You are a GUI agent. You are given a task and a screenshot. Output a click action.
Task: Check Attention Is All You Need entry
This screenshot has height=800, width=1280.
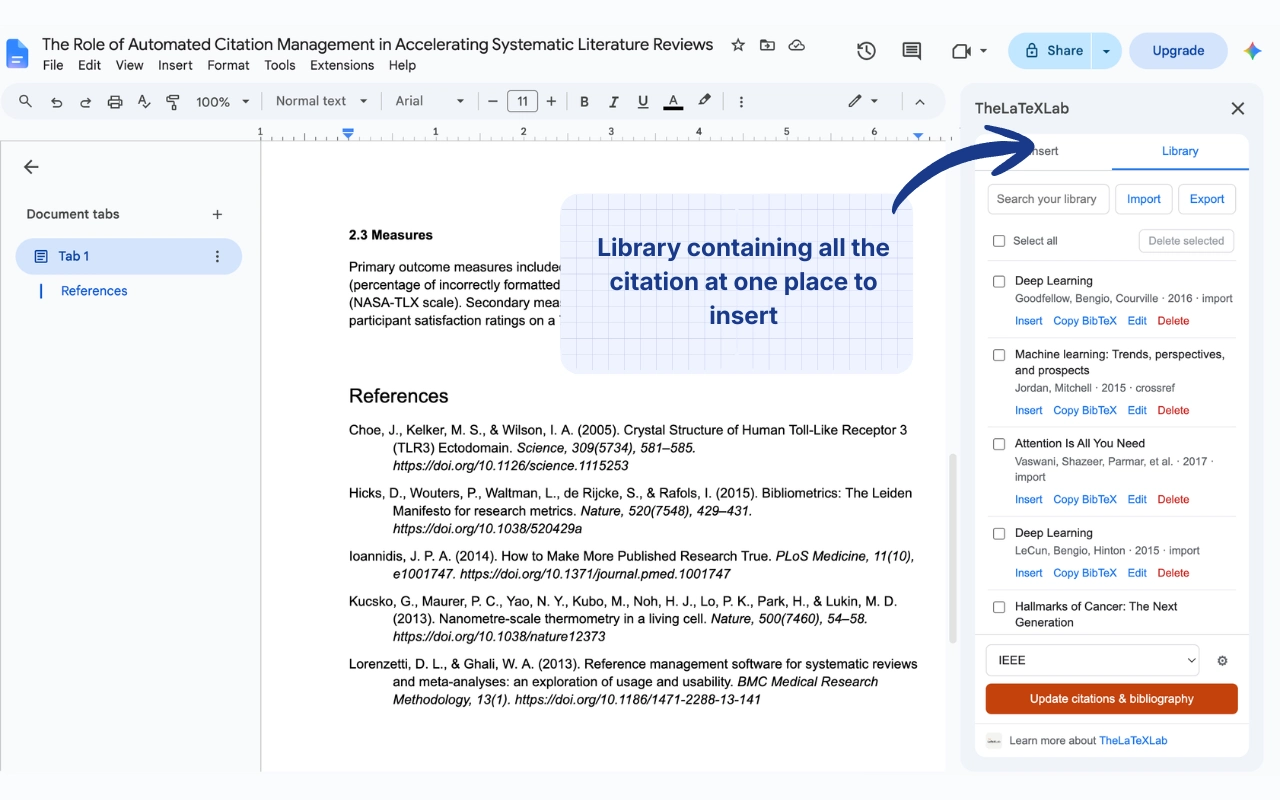[x=999, y=444]
